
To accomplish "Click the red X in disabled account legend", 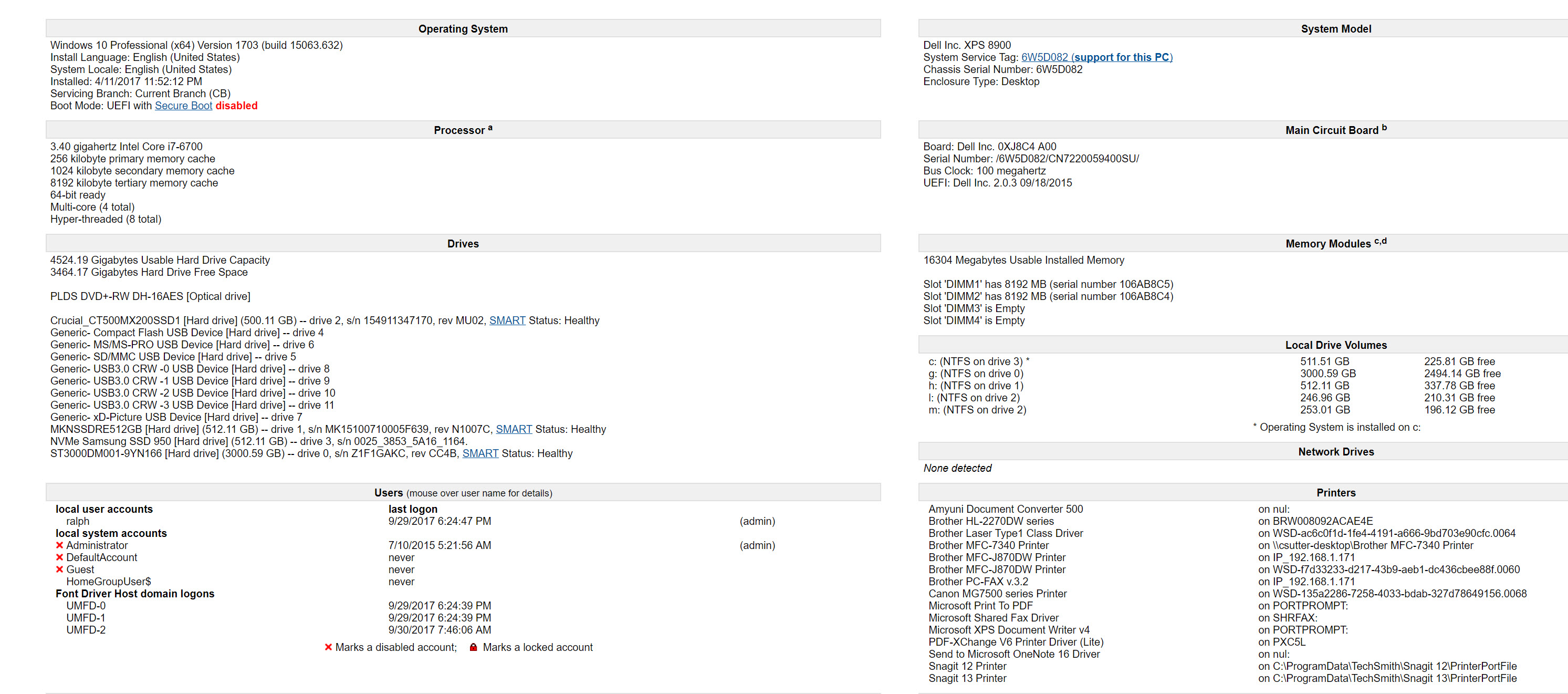I will 329,647.
